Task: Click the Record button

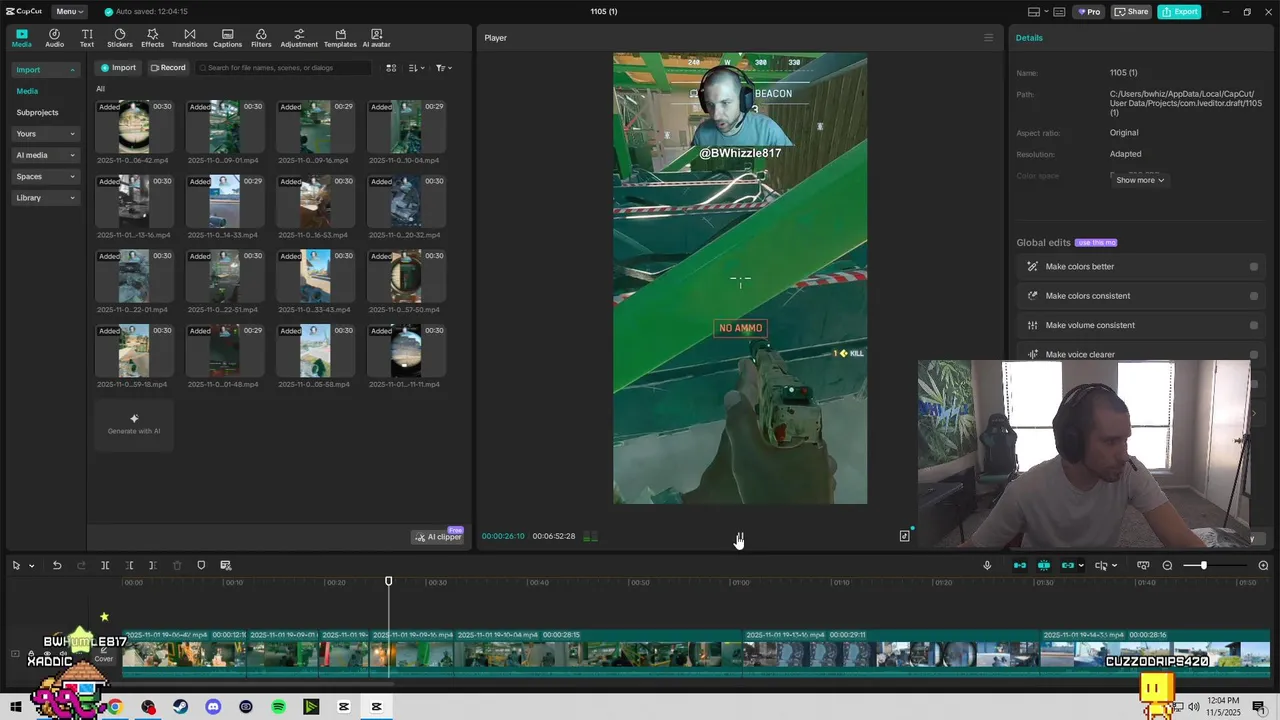Action: click(168, 68)
